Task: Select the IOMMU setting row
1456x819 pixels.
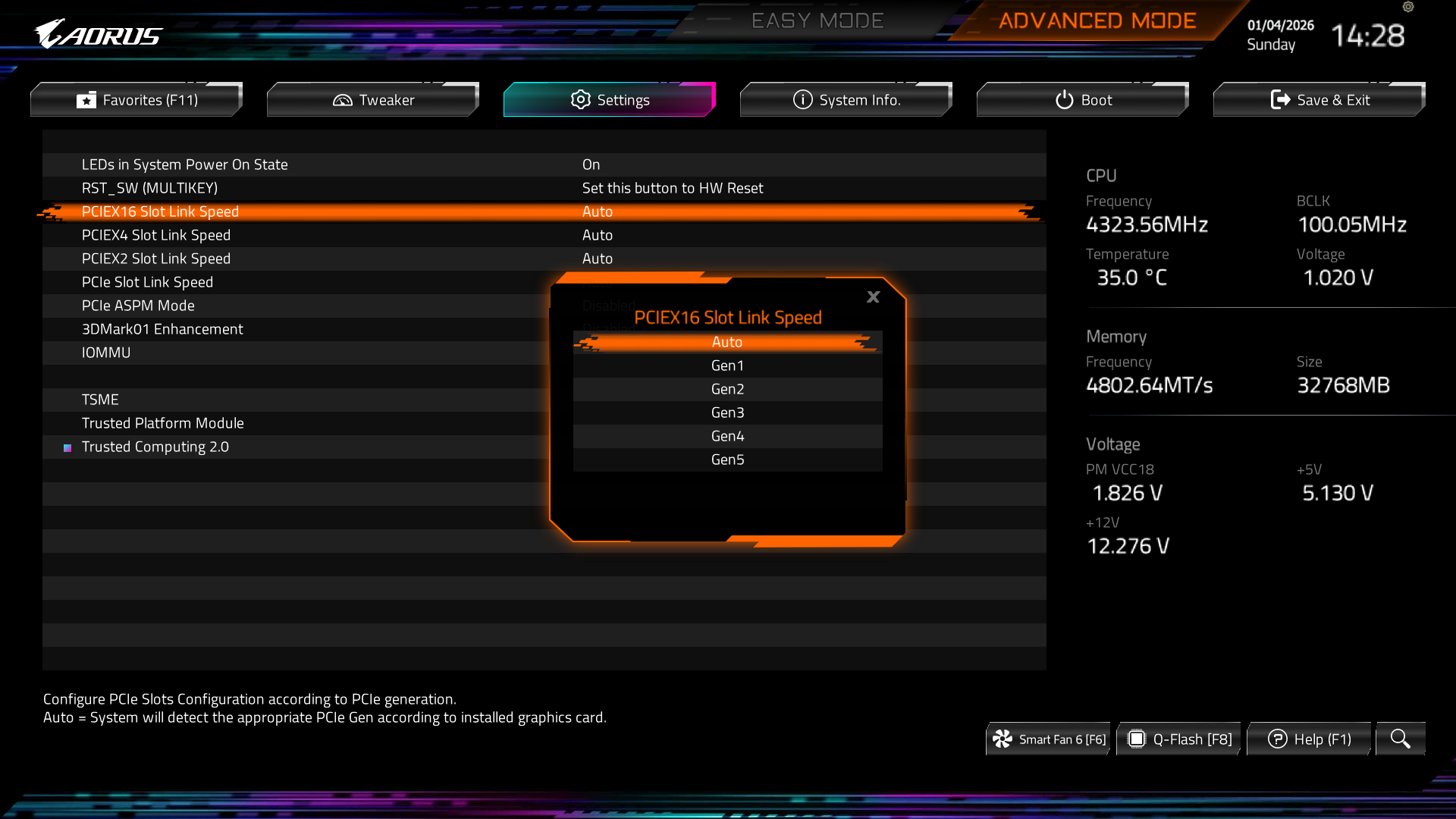Action: click(106, 353)
